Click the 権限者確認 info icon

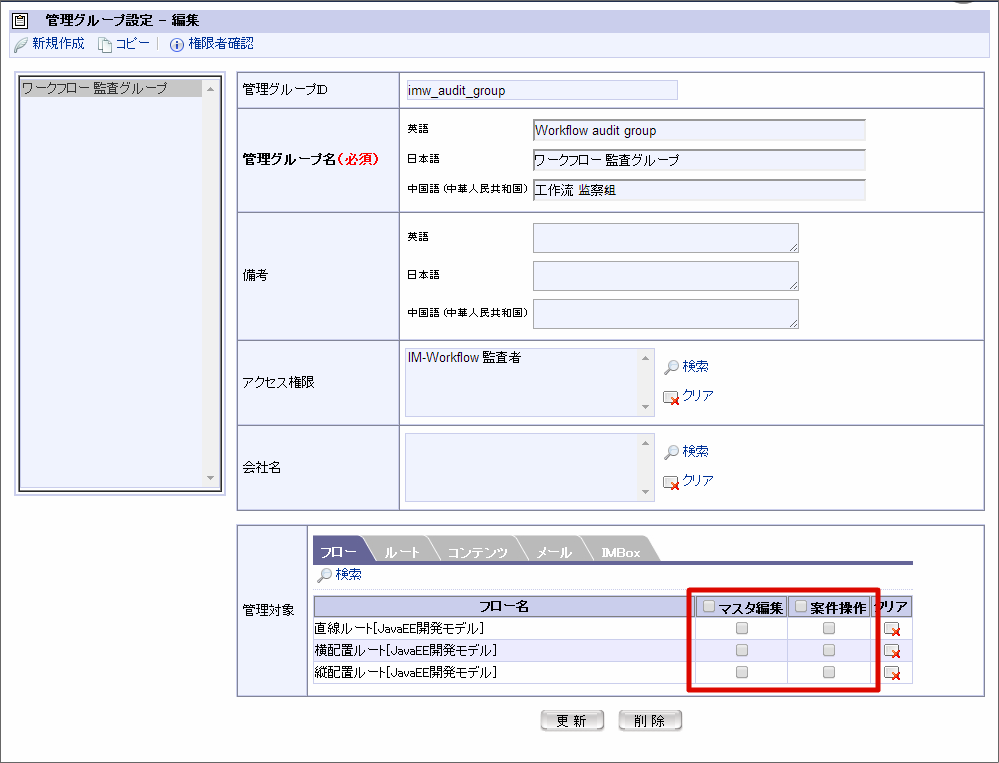[176, 45]
